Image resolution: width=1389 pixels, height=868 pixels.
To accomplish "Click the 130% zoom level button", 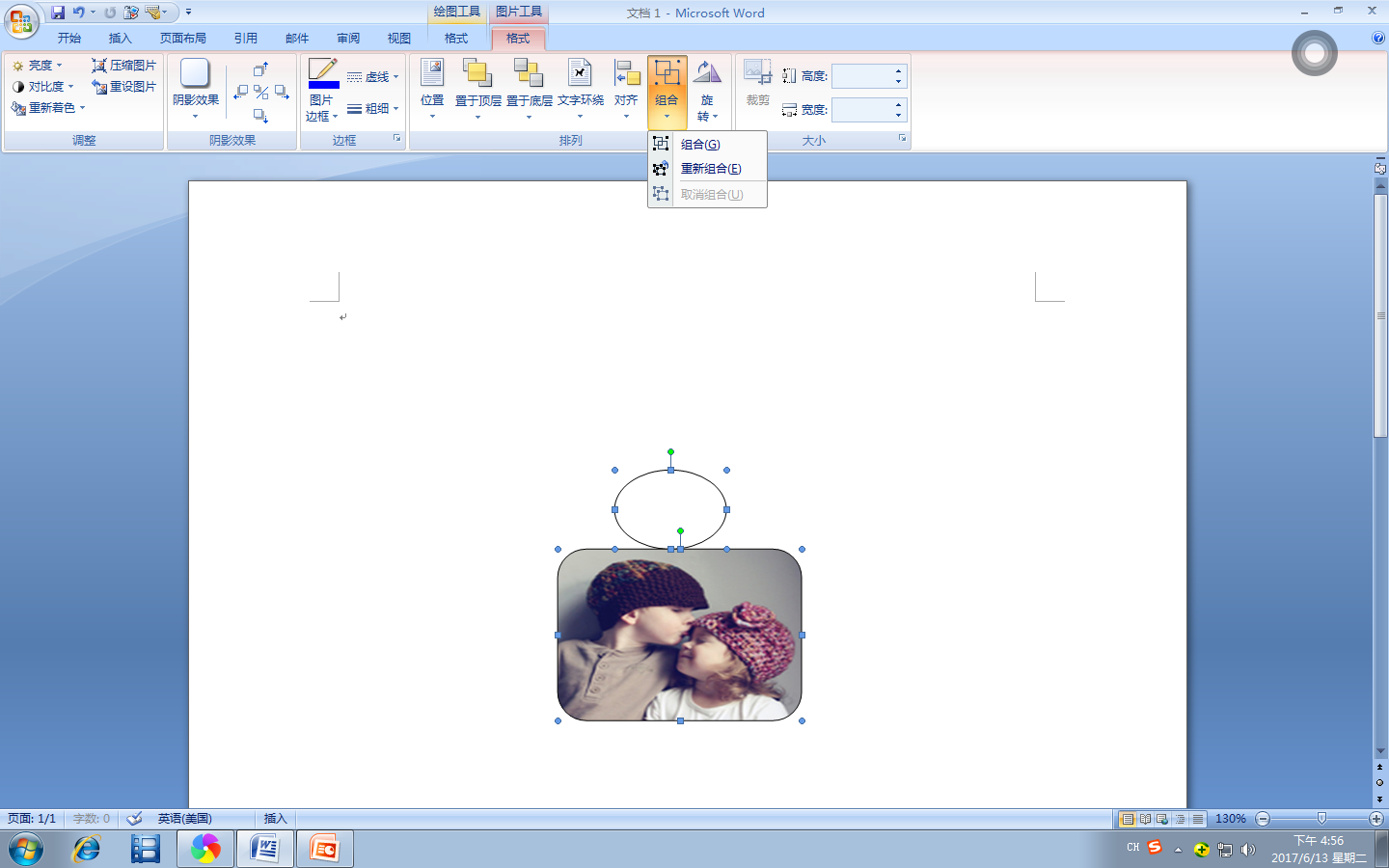I will (1230, 819).
